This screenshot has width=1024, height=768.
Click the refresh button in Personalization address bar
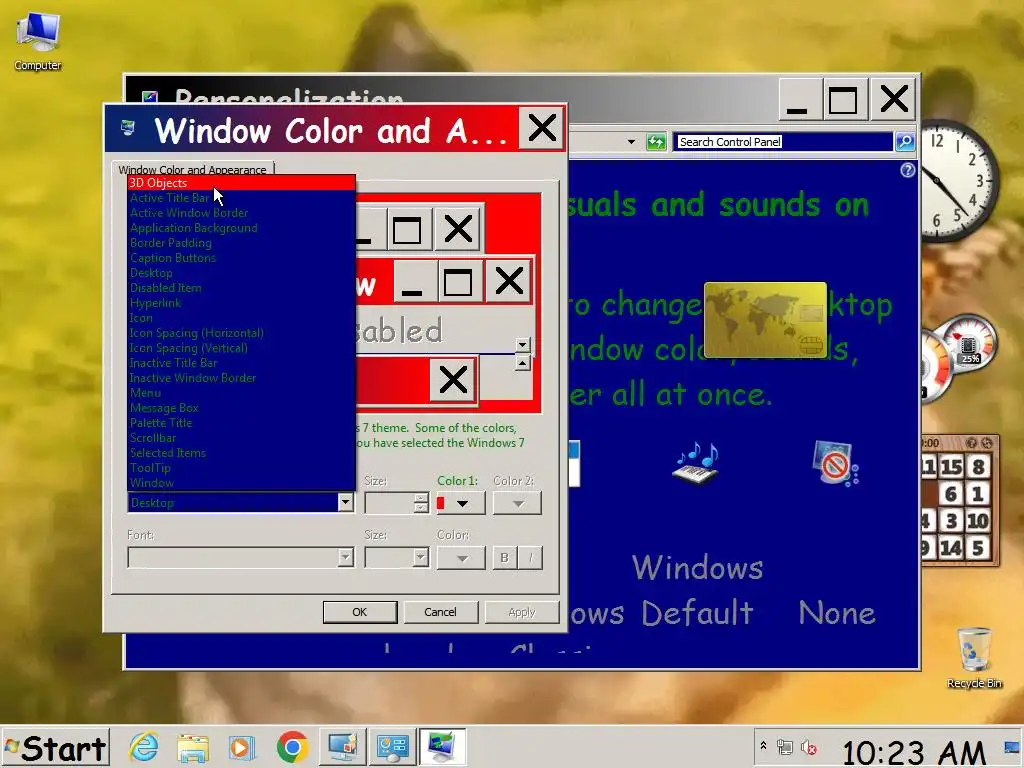tap(656, 142)
